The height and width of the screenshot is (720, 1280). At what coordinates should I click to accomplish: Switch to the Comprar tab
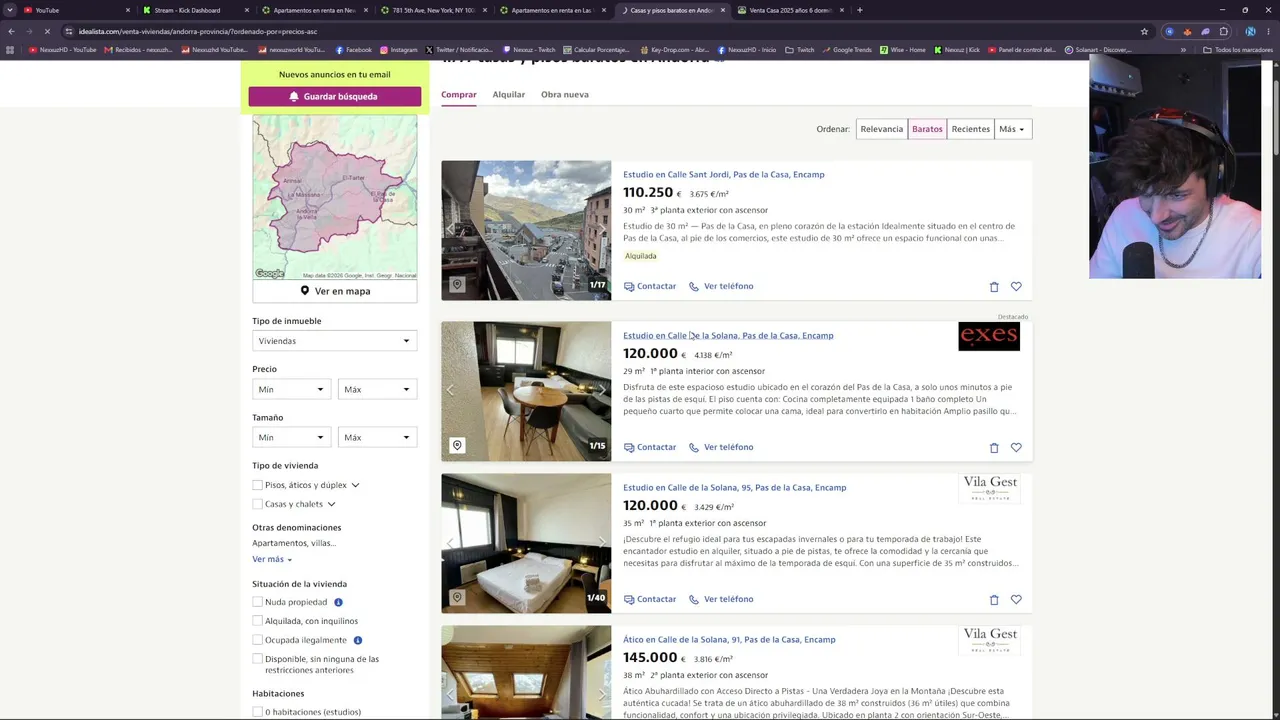pyautogui.click(x=459, y=95)
